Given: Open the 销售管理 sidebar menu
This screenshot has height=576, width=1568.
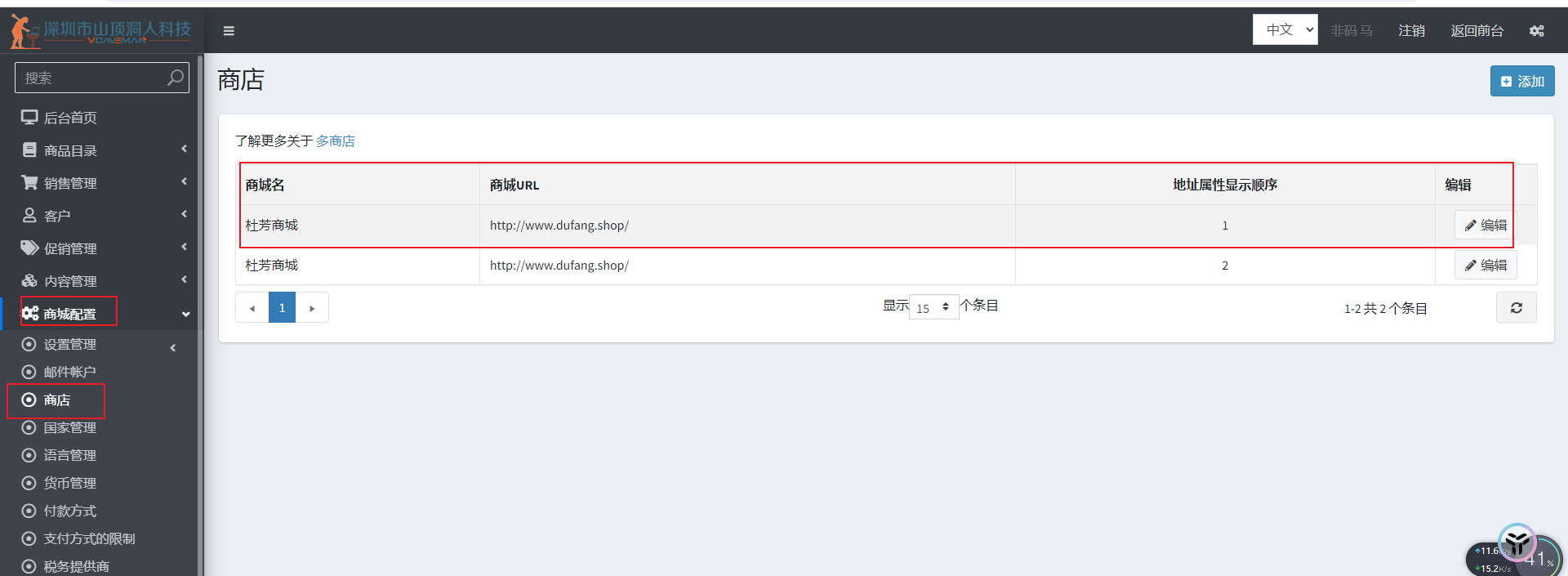Looking at the screenshot, I should pyautogui.click(x=70, y=183).
